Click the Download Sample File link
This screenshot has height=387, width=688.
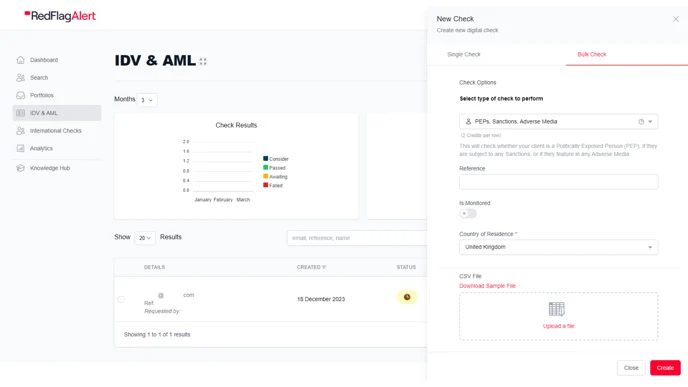[x=487, y=286]
